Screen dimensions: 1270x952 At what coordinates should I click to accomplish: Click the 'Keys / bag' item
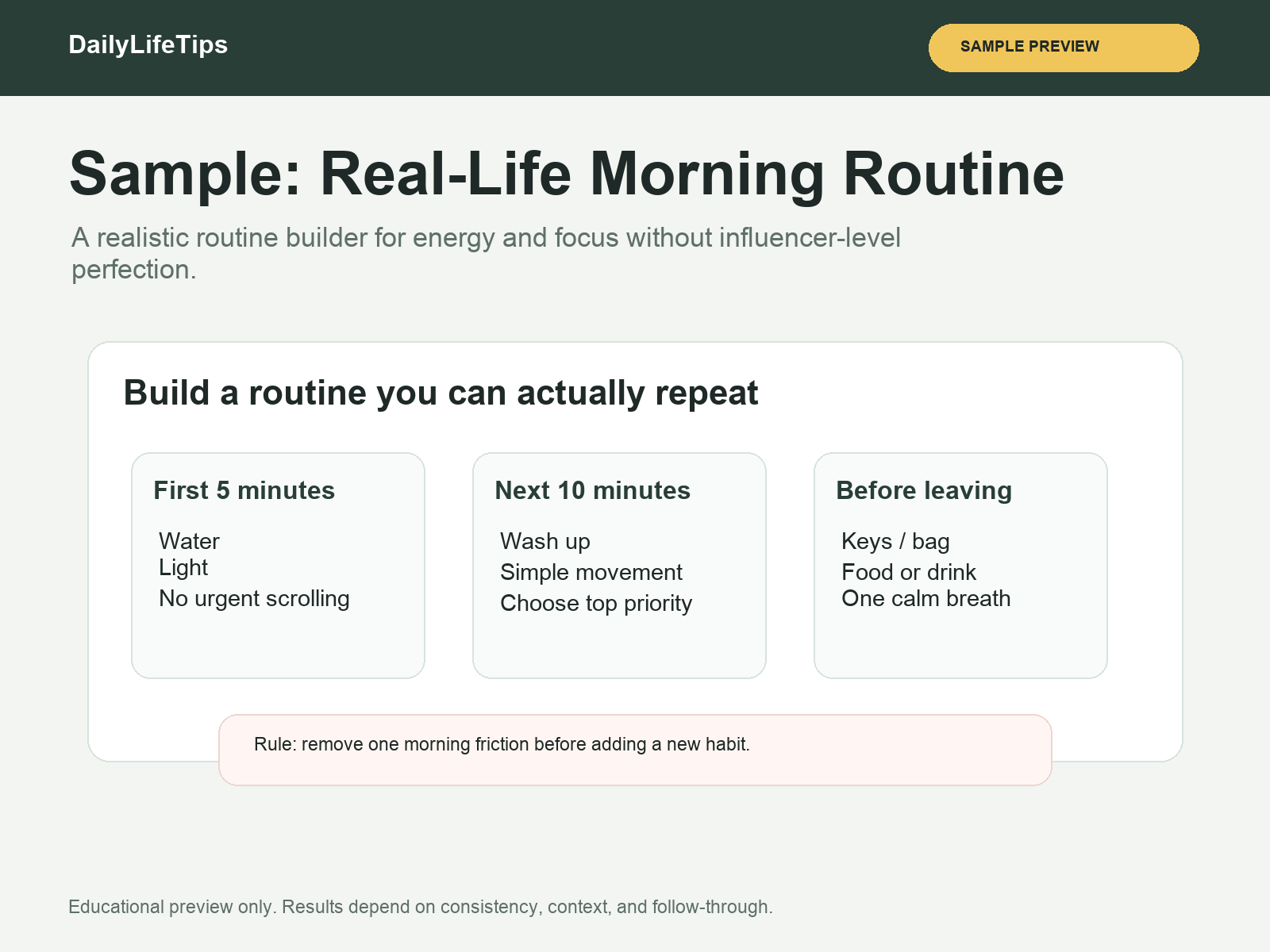click(895, 541)
